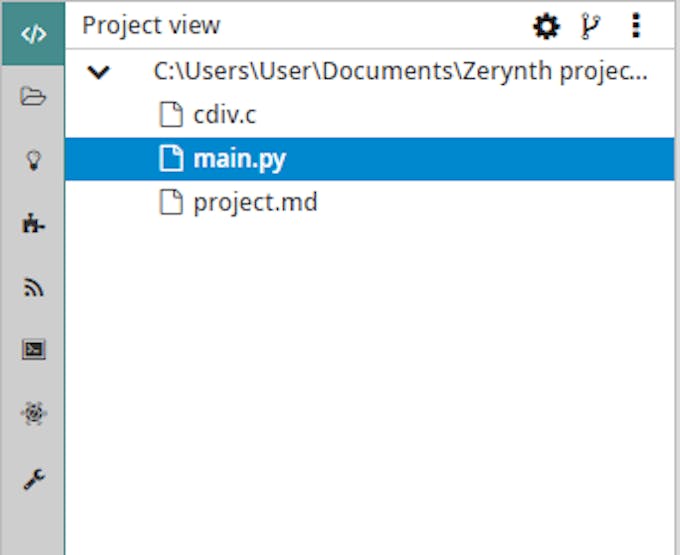Screen dimensions: 680x555
Task: Click the Project view title label
Action: (x=151, y=26)
